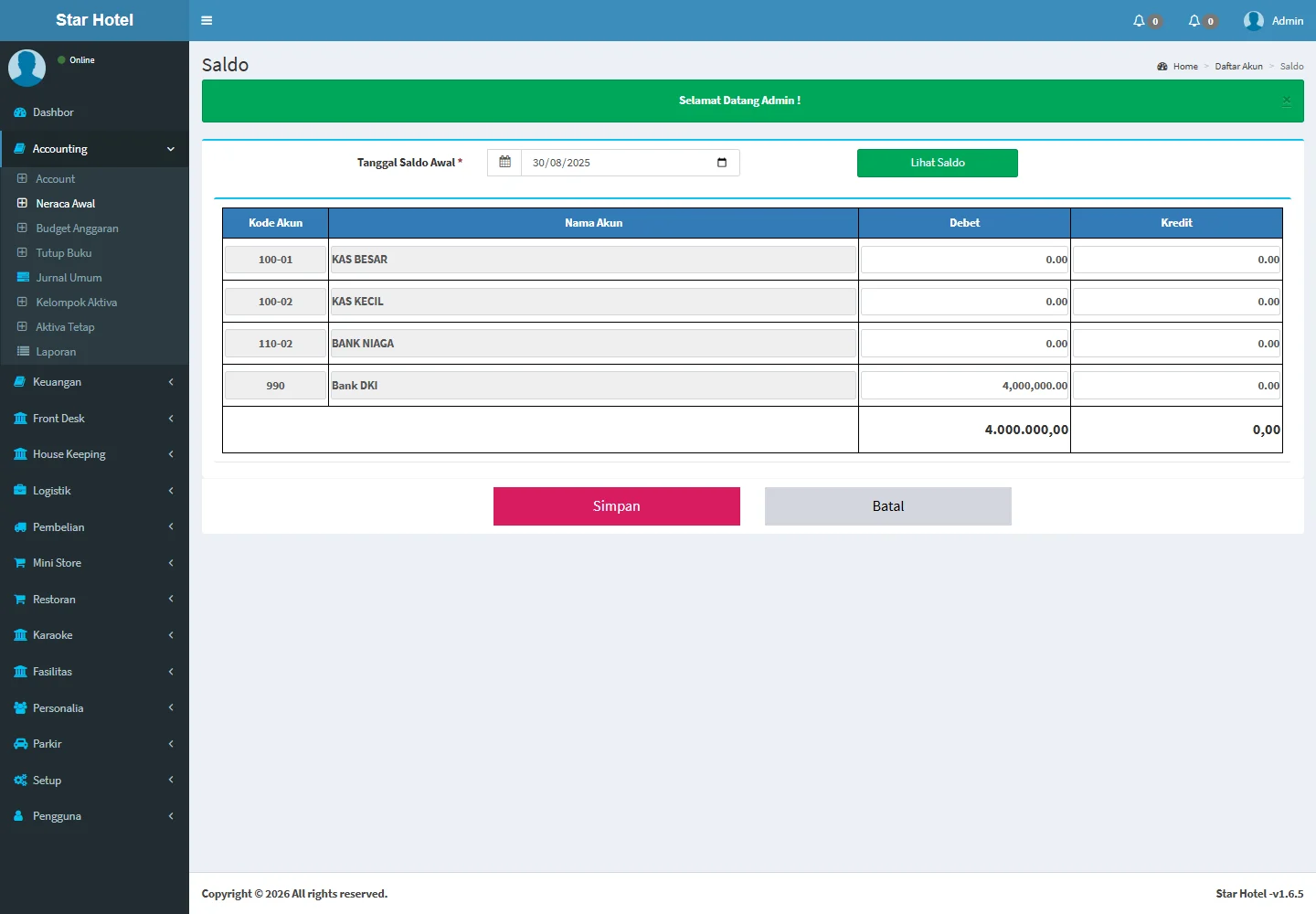Open the first notification bell icon
The image size is (1316, 914).
(x=1139, y=20)
